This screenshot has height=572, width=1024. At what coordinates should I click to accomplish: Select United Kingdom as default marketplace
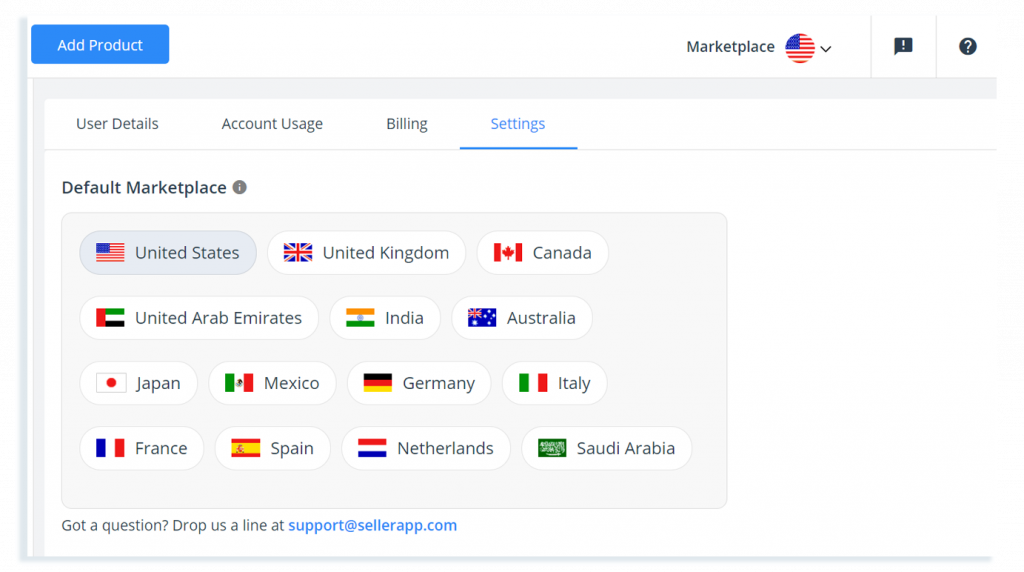pyautogui.click(x=366, y=253)
